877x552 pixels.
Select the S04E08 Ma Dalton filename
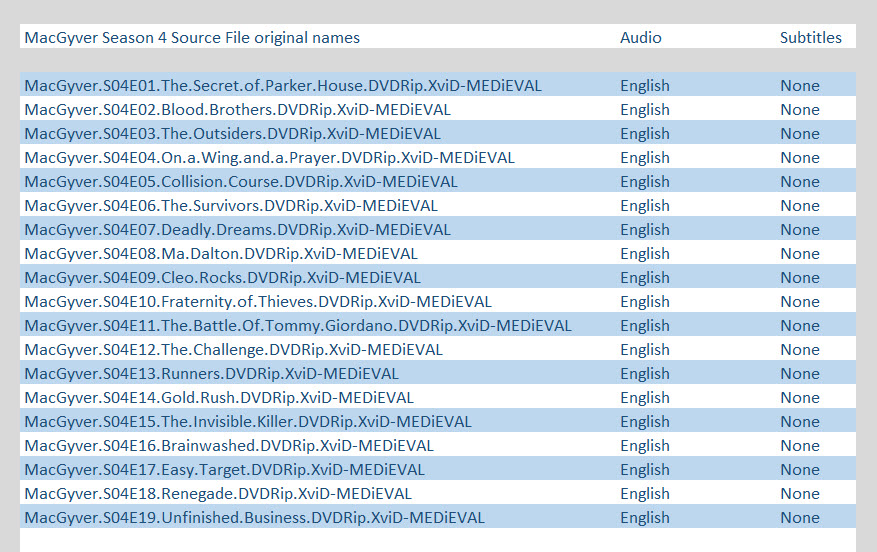click(x=221, y=254)
